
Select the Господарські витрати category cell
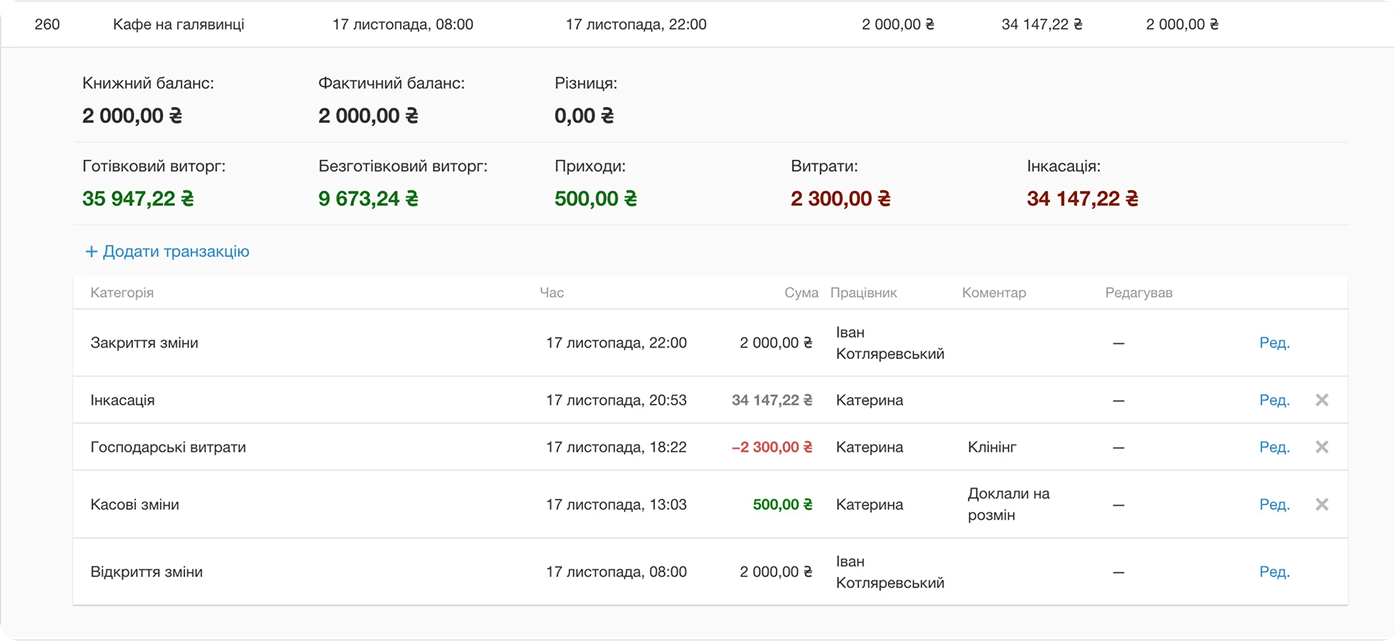click(168, 447)
